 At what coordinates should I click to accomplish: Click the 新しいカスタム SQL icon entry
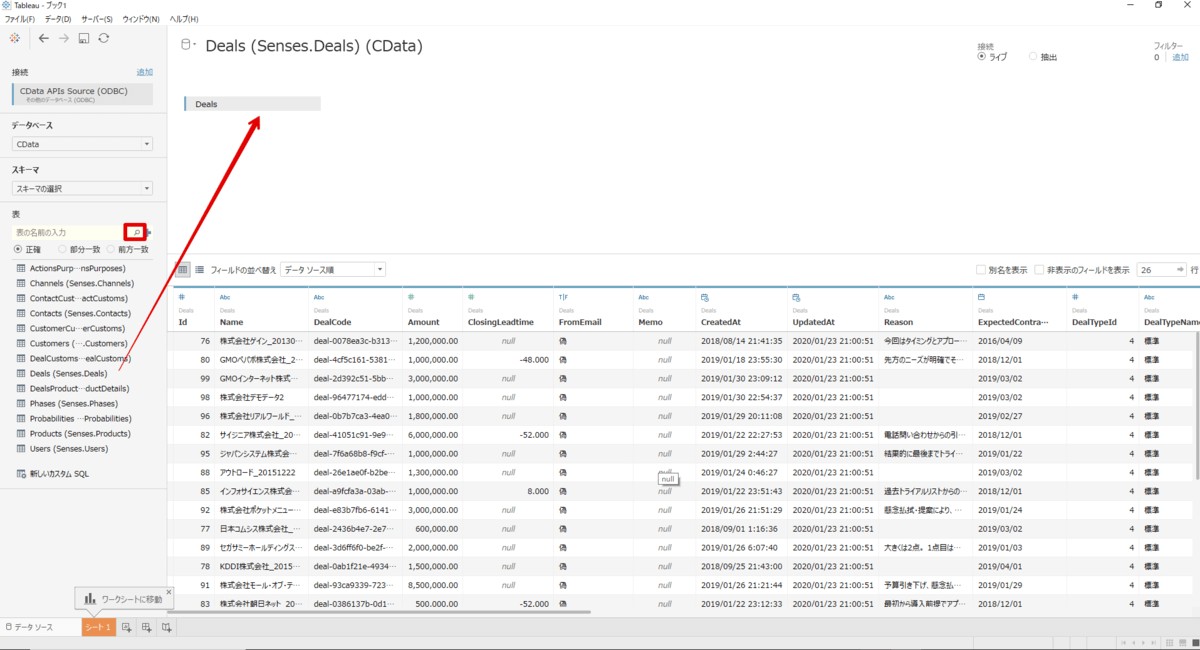point(53,473)
